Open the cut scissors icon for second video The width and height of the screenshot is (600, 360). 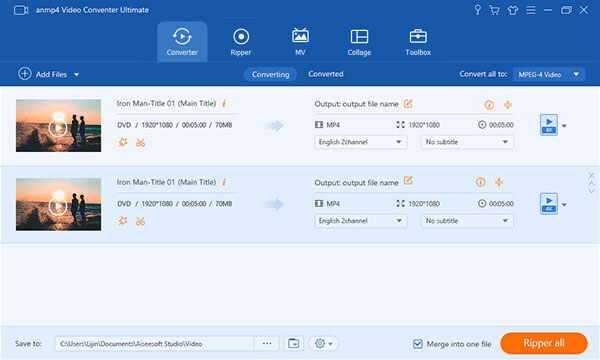click(140, 222)
